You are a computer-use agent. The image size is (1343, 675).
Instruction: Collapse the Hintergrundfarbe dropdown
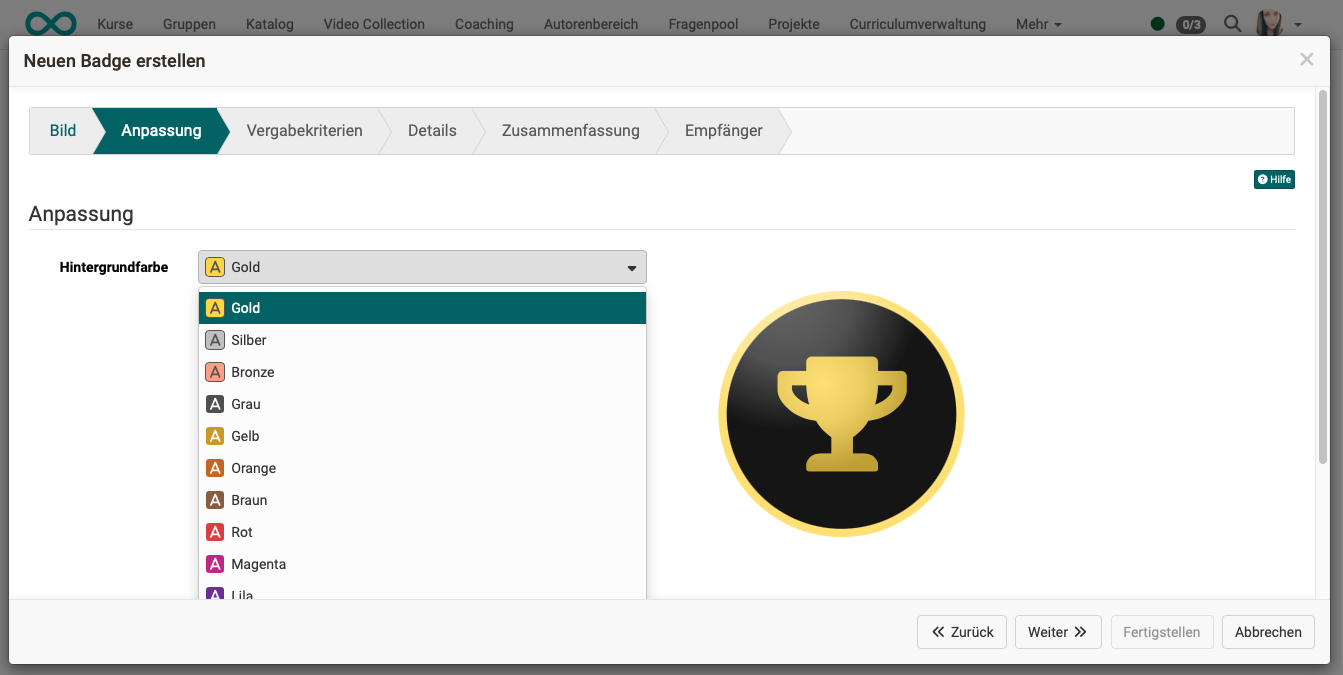tap(631, 267)
